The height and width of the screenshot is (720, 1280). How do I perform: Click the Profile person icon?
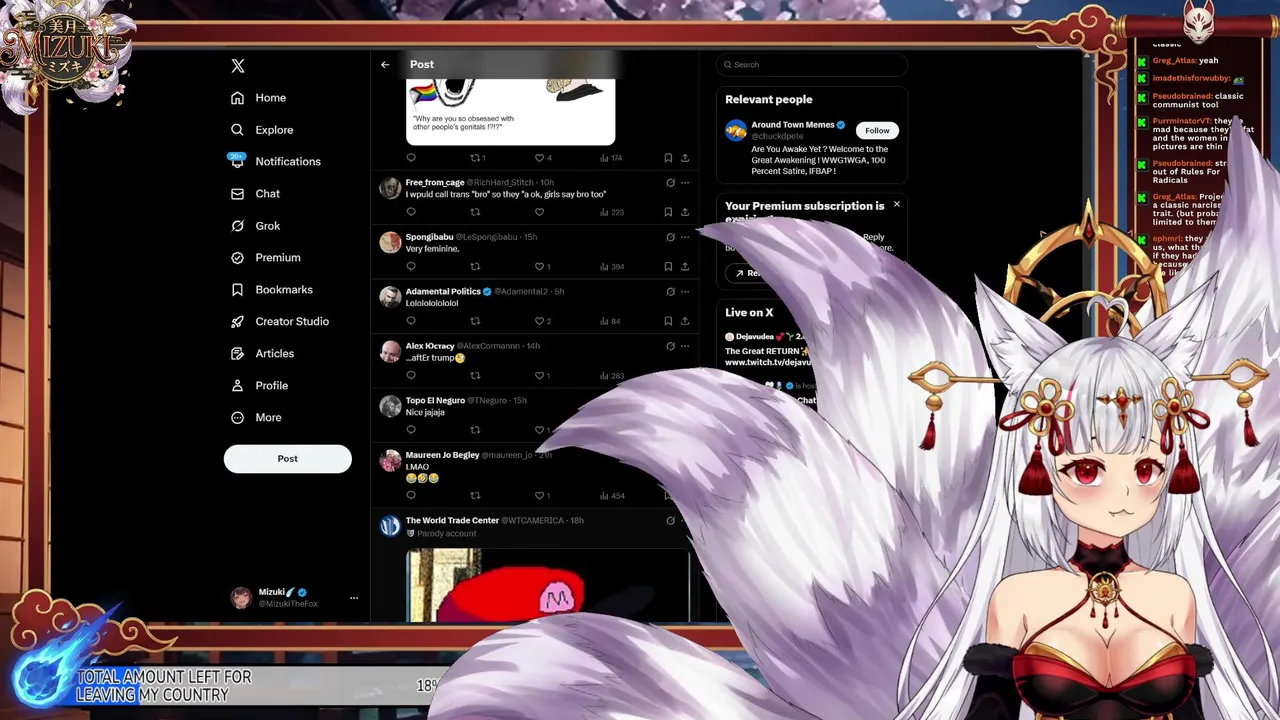(x=237, y=386)
